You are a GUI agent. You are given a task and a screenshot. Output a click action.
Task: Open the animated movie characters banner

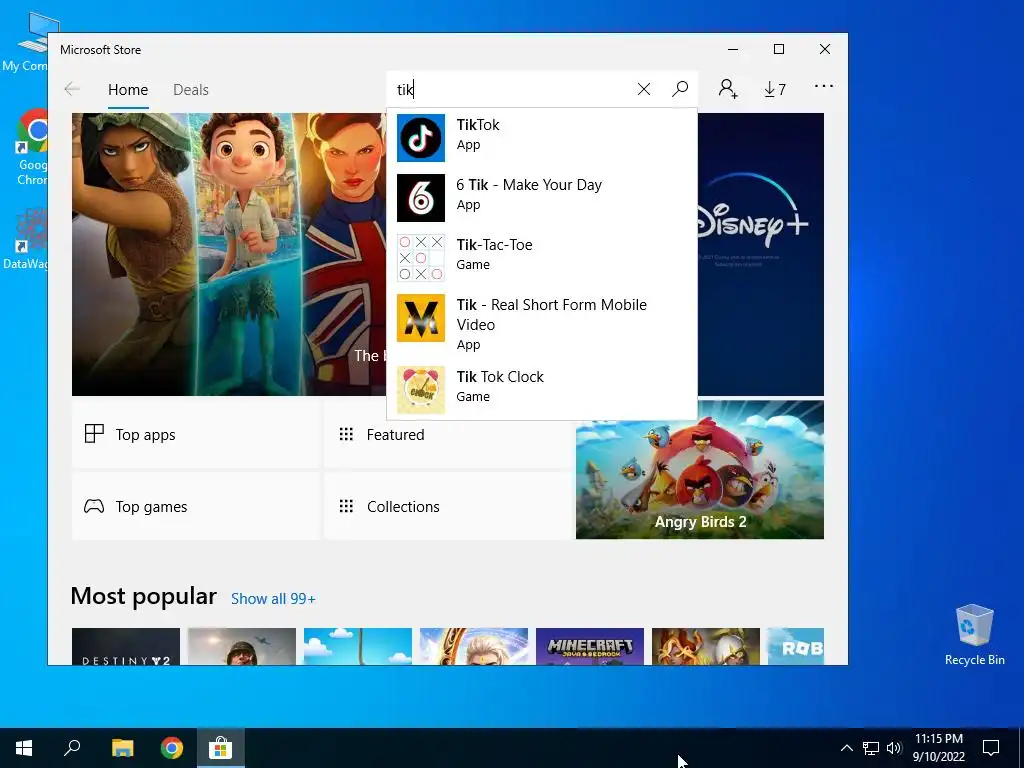coord(229,254)
